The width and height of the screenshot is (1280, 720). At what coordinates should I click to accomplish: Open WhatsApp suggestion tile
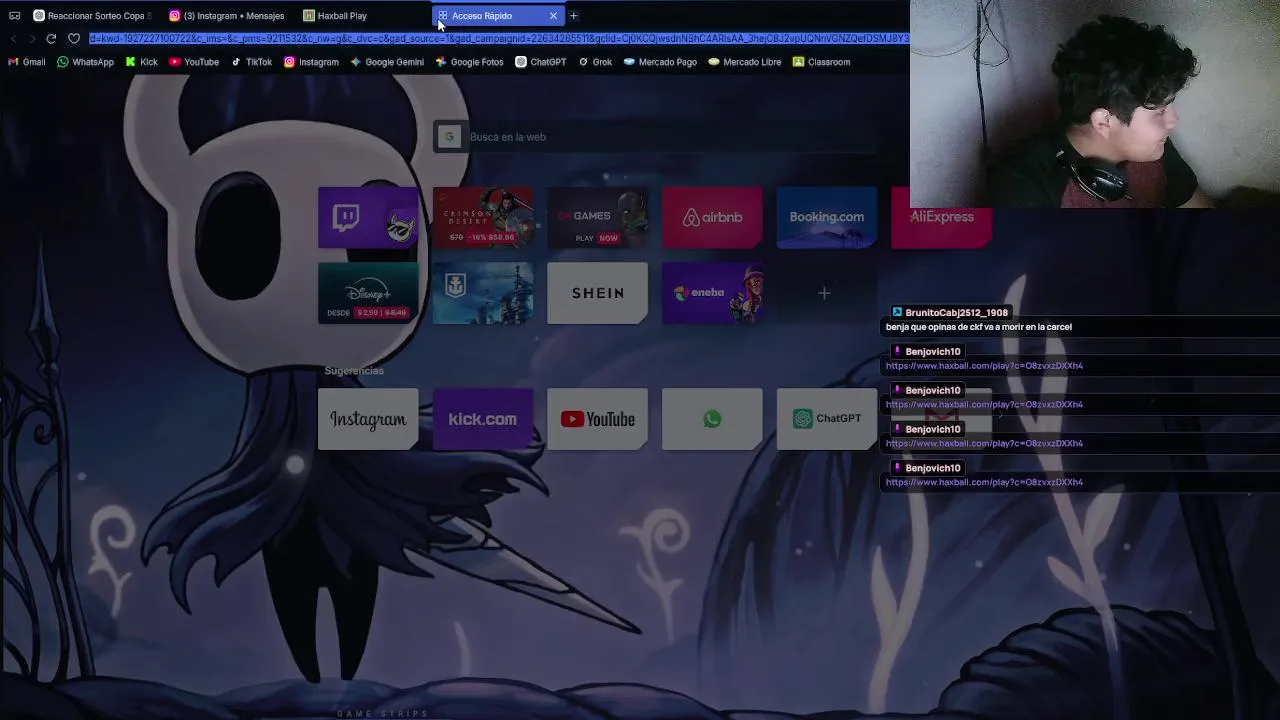[712, 419]
